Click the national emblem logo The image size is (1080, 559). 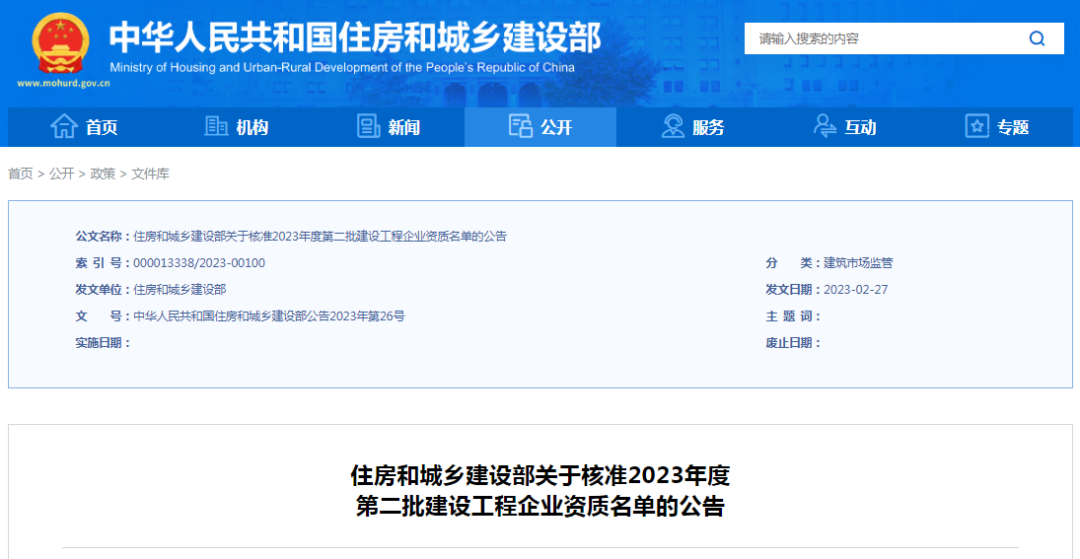coord(60,44)
